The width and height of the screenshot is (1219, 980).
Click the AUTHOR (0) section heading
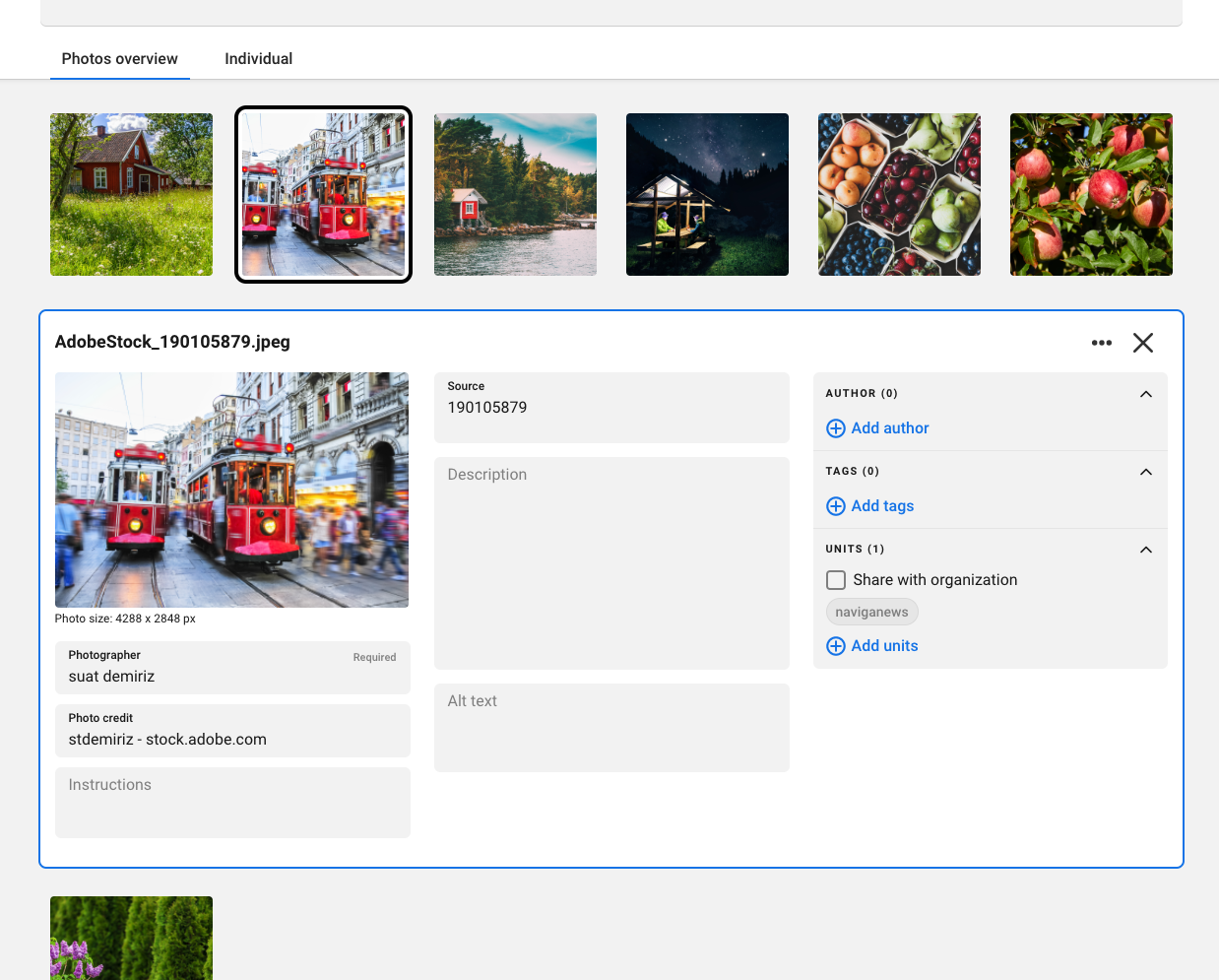pyautogui.click(x=863, y=394)
